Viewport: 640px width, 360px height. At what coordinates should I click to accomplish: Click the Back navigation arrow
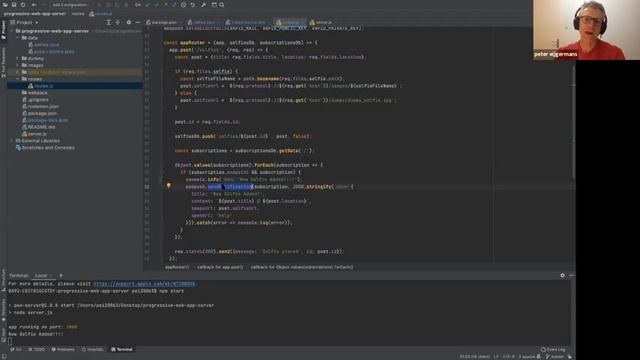point(34,5)
